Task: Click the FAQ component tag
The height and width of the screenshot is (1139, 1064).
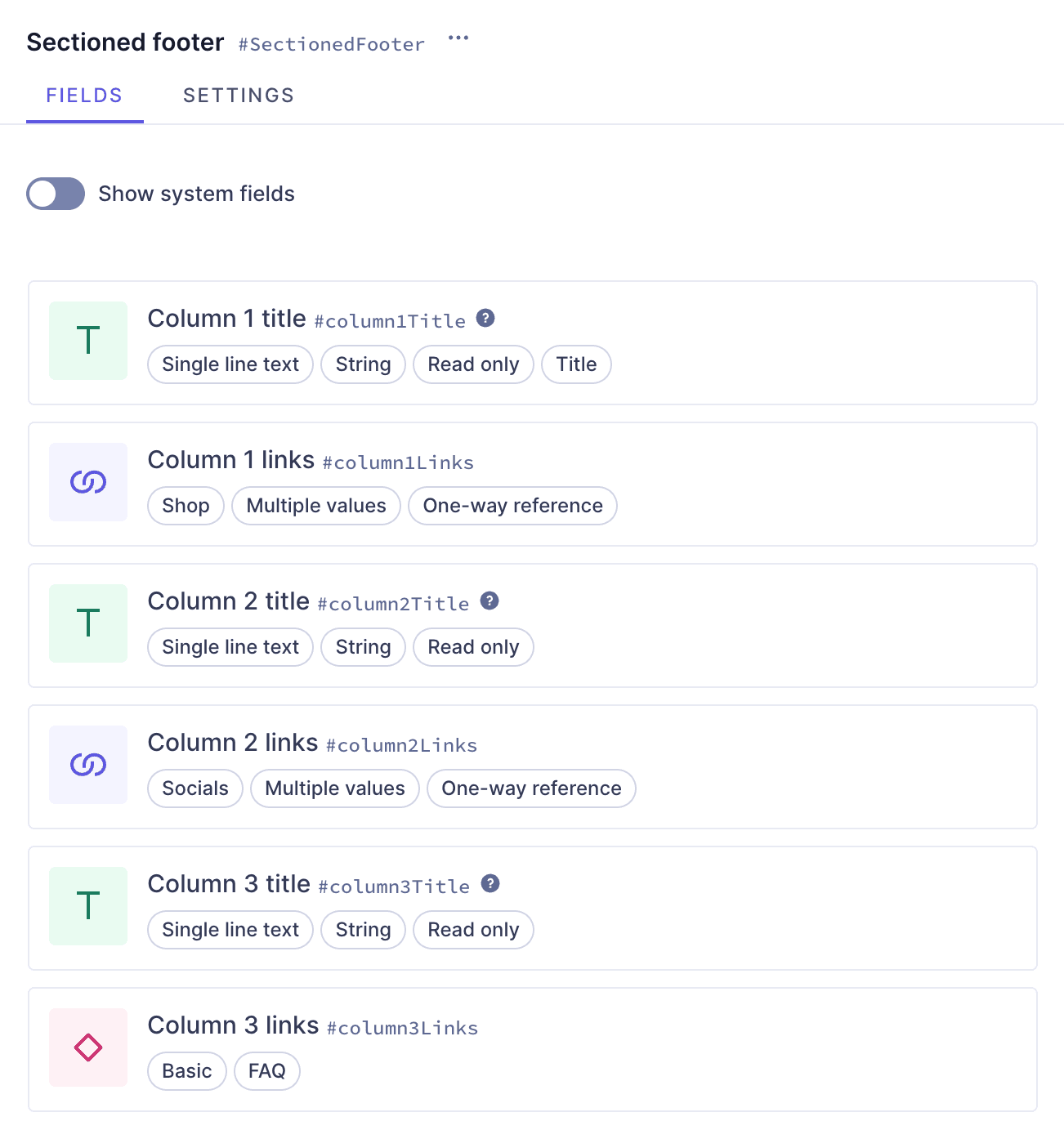Action: tap(267, 1071)
